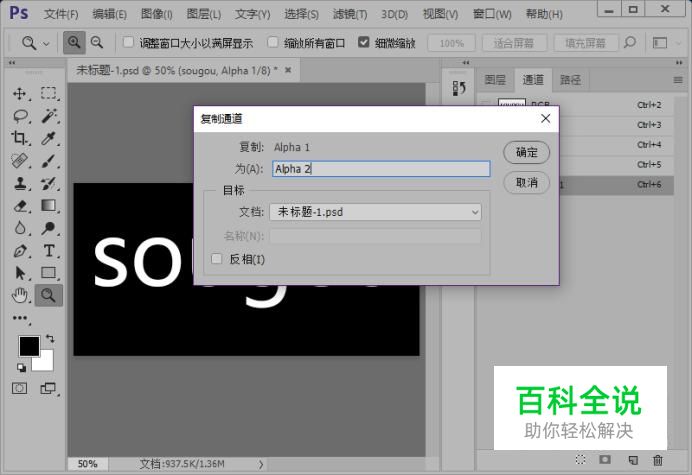
Task: Select the Dodge tool
Action: tap(48, 228)
